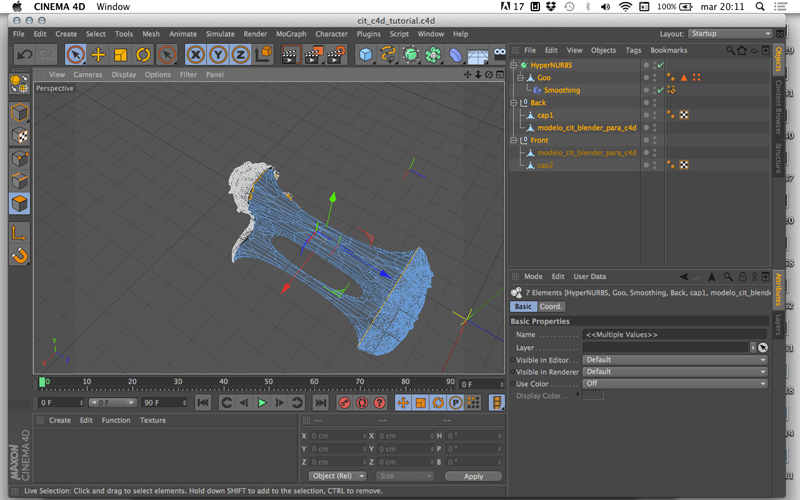Open the Object Manager Tags menu
This screenshot has height=500, width=800.
pos(633,51)
